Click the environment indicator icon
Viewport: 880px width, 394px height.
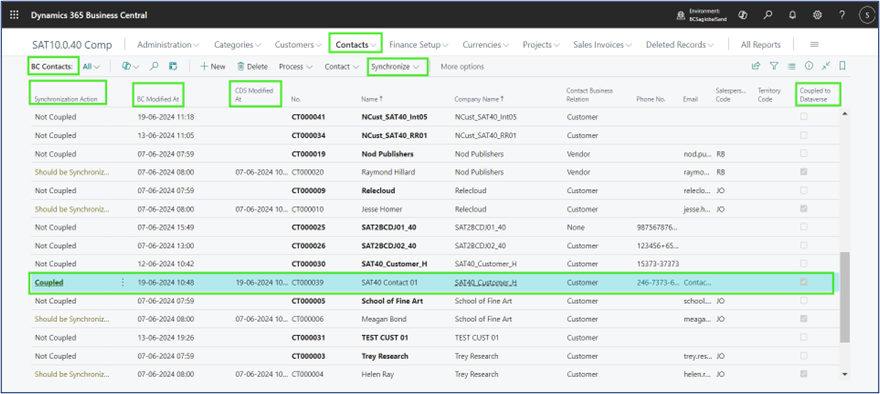pyautogui.click(x=680, y=16)
